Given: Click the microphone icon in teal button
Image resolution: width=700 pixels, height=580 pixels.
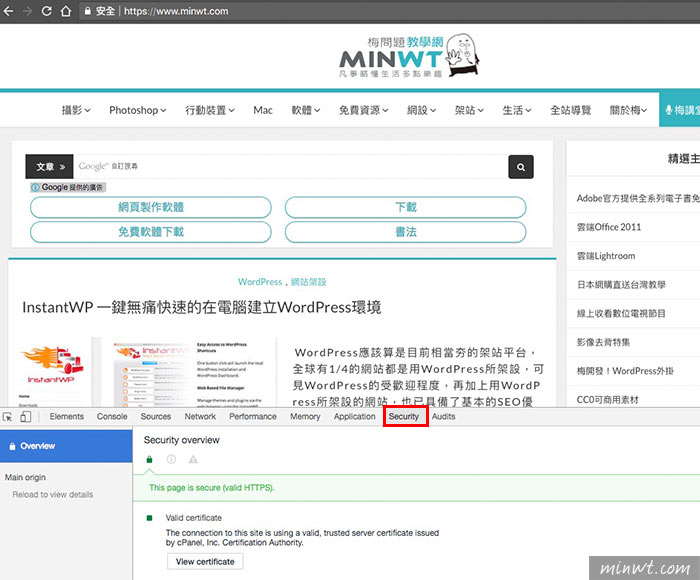Looking at the screenshot, I should click(x=669, y=110).
